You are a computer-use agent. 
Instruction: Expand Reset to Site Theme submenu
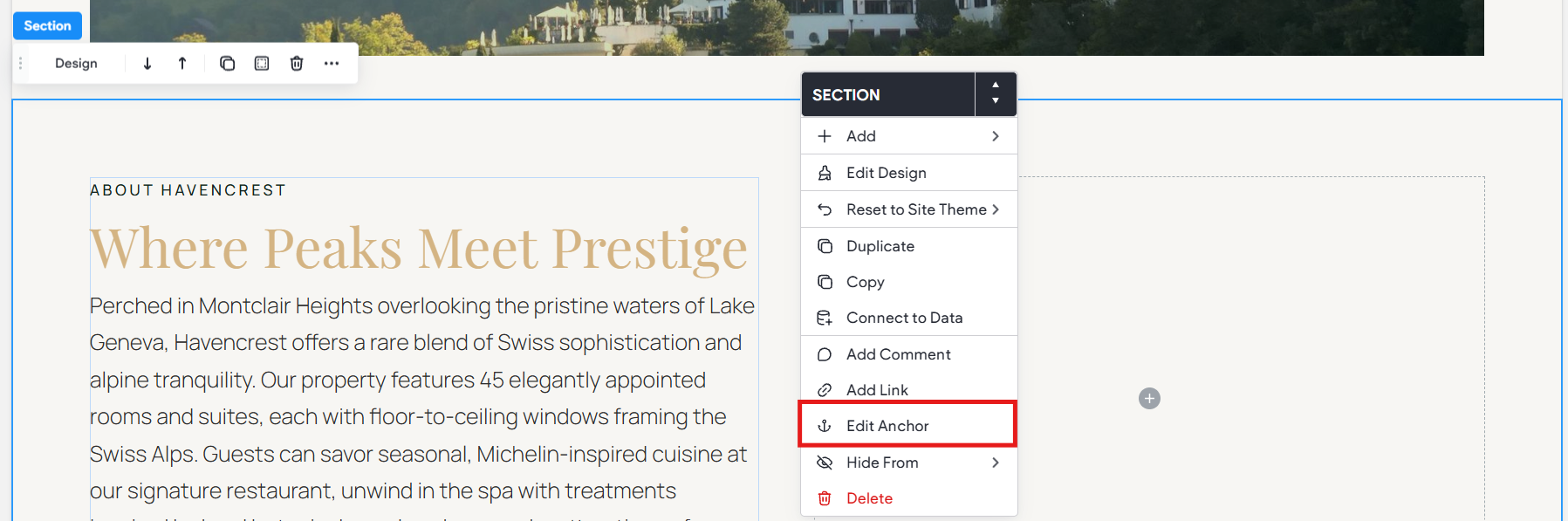908,209
